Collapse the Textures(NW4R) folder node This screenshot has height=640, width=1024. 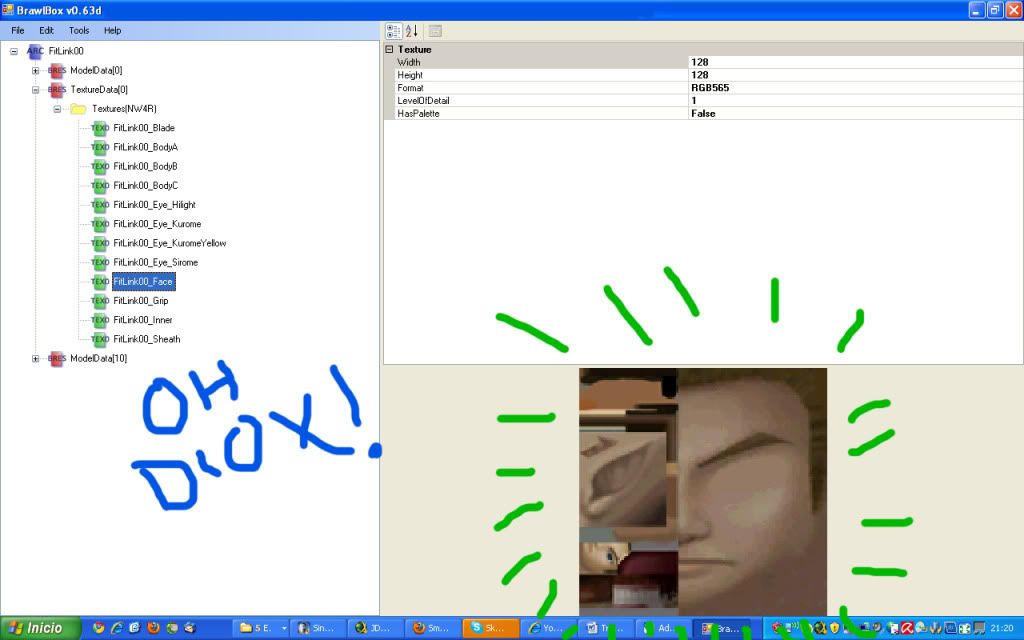pyautogui.click(x=57, y=109)
